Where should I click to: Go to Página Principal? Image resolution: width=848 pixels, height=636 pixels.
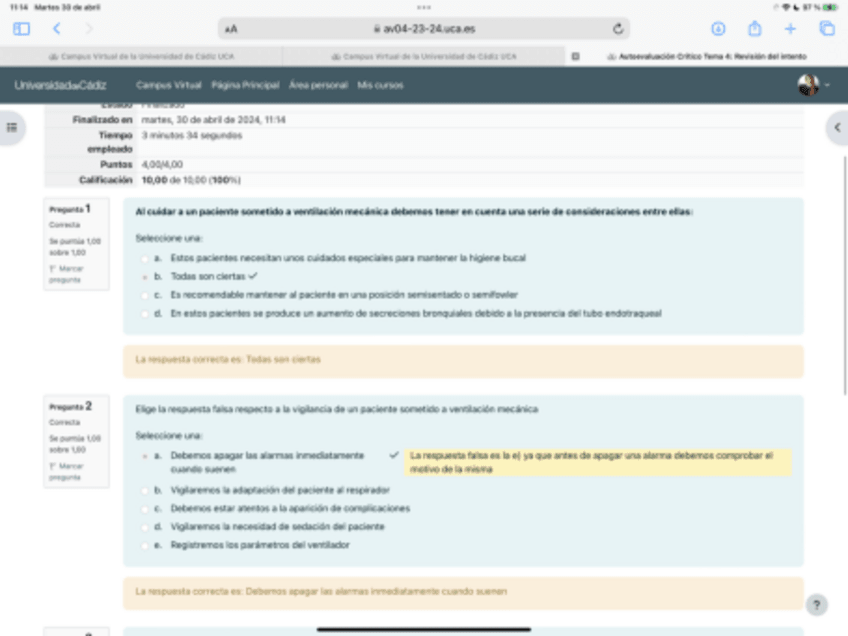click(245, 85)
